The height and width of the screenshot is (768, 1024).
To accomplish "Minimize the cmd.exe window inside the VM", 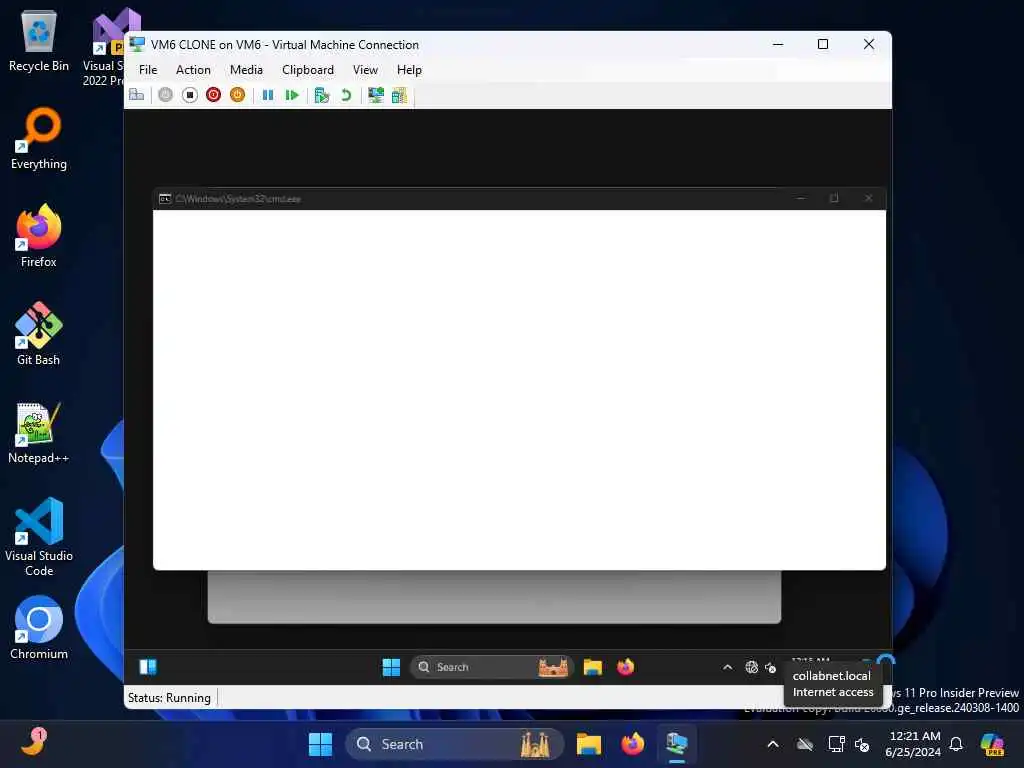I will click(x=801, y=199).
